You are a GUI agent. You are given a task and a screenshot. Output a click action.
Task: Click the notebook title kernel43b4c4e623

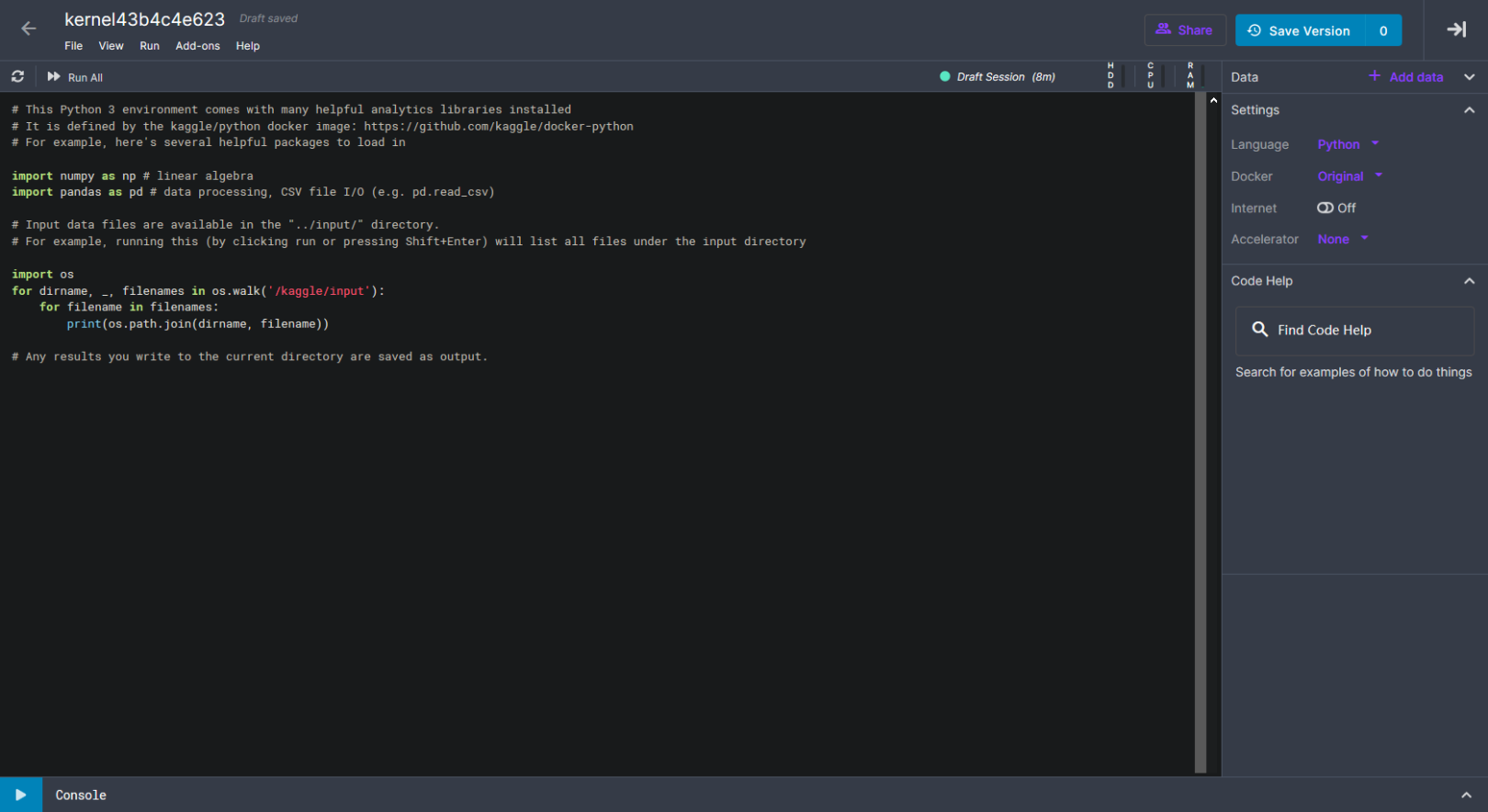click(x=144, y=19)
